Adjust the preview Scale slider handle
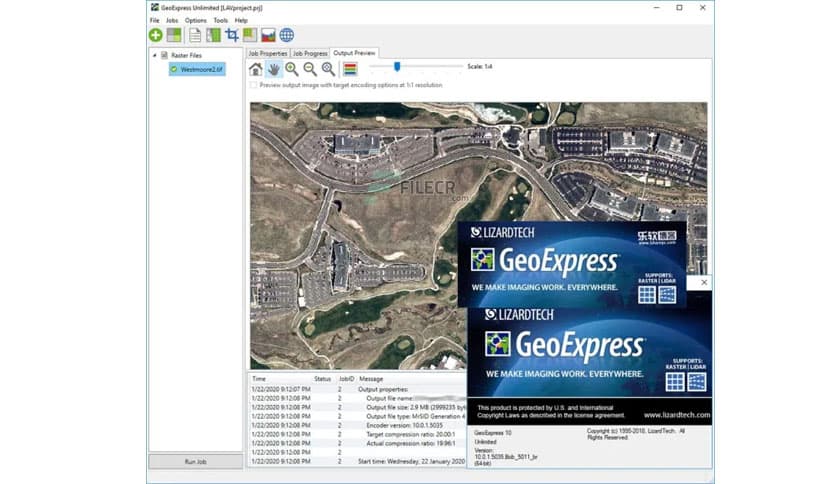The image size is (836, 484). point(397,66)
